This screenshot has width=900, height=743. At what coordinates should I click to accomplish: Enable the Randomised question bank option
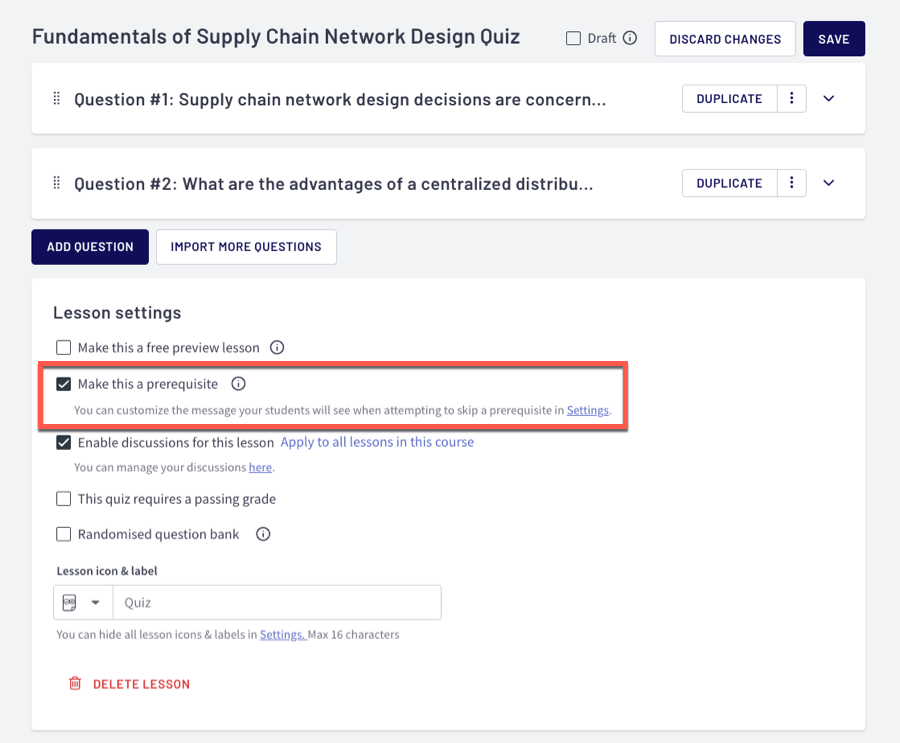click(x=64, y=534)
